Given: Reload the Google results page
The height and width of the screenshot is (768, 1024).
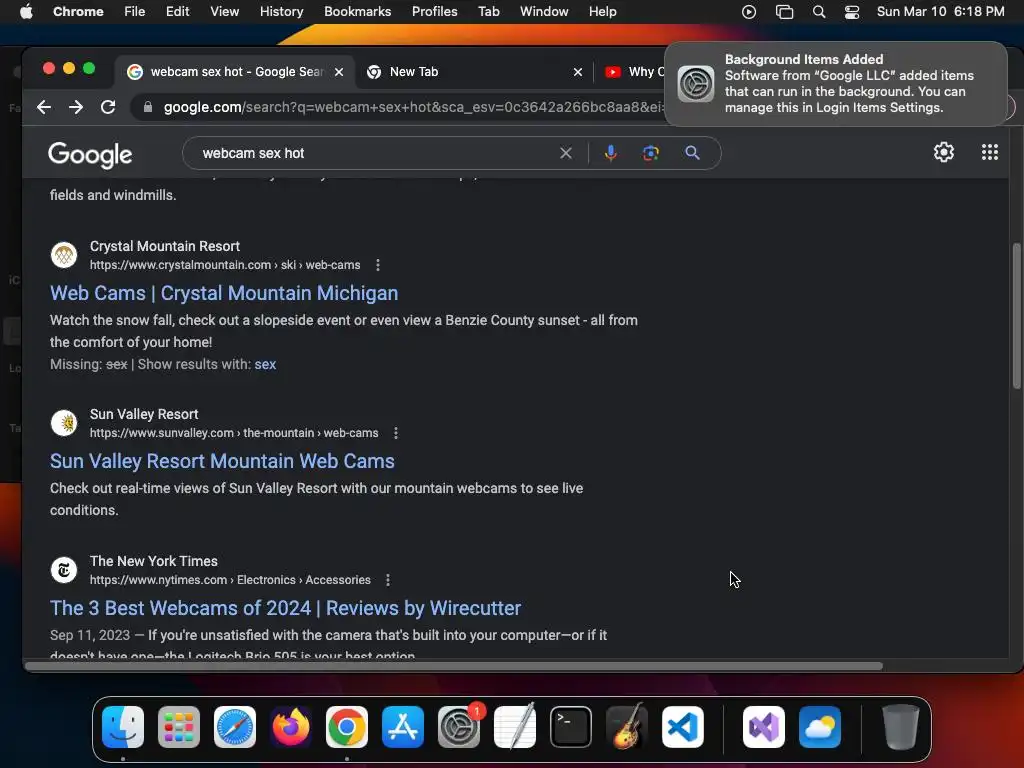Looking at the screenshot, I should 108,107.
